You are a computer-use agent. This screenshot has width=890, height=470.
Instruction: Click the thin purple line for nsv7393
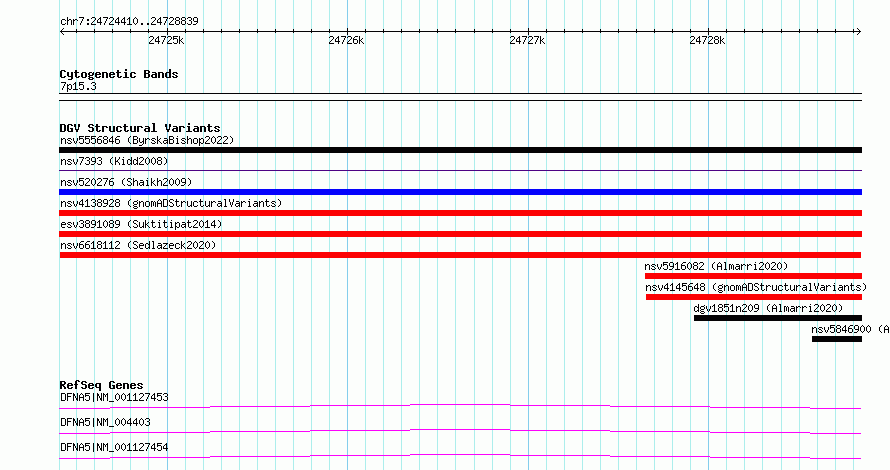tap(460, 170)
